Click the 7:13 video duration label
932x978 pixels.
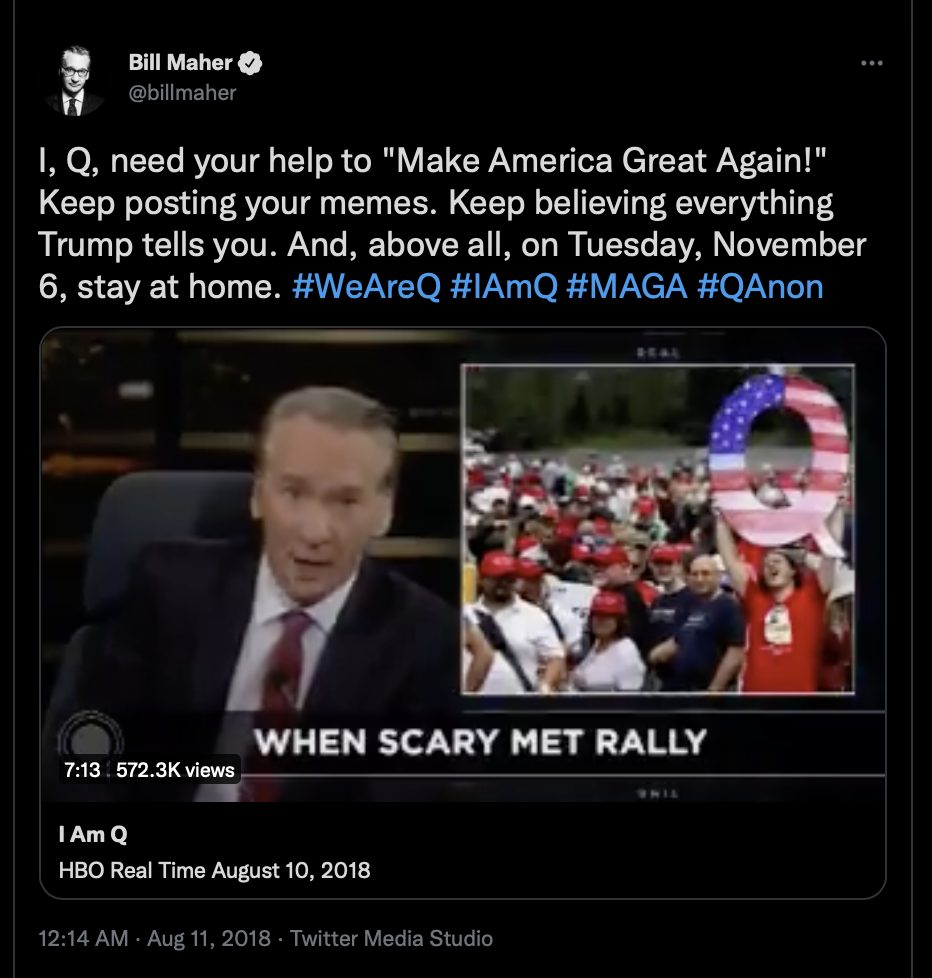pos(82,770)
